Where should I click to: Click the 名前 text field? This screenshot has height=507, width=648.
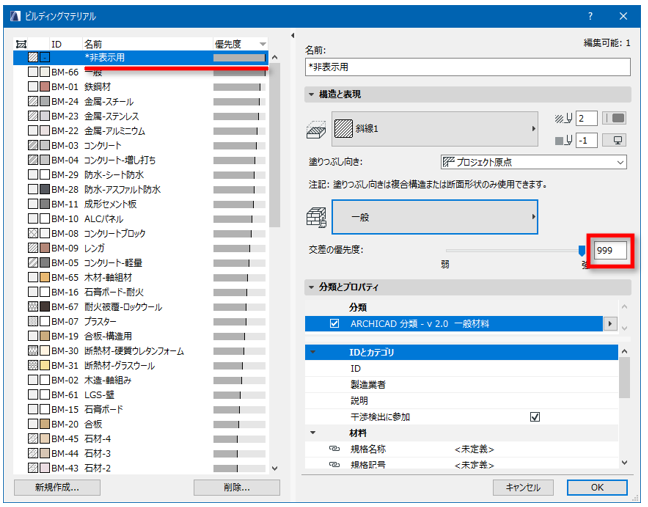[x=467, y=67]
